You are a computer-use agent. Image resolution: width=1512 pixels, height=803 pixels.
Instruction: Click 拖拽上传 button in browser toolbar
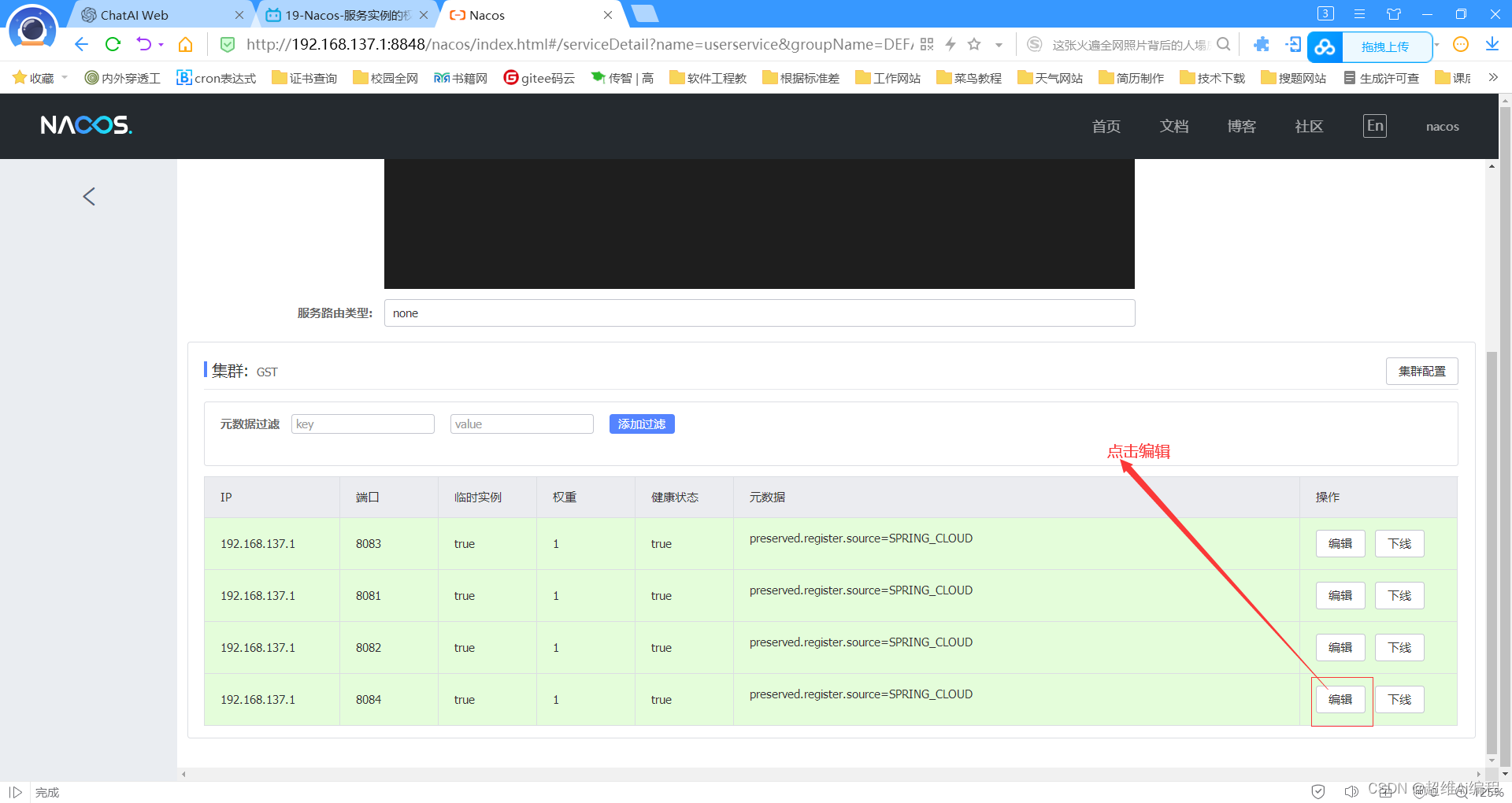tap(1385, 47)
